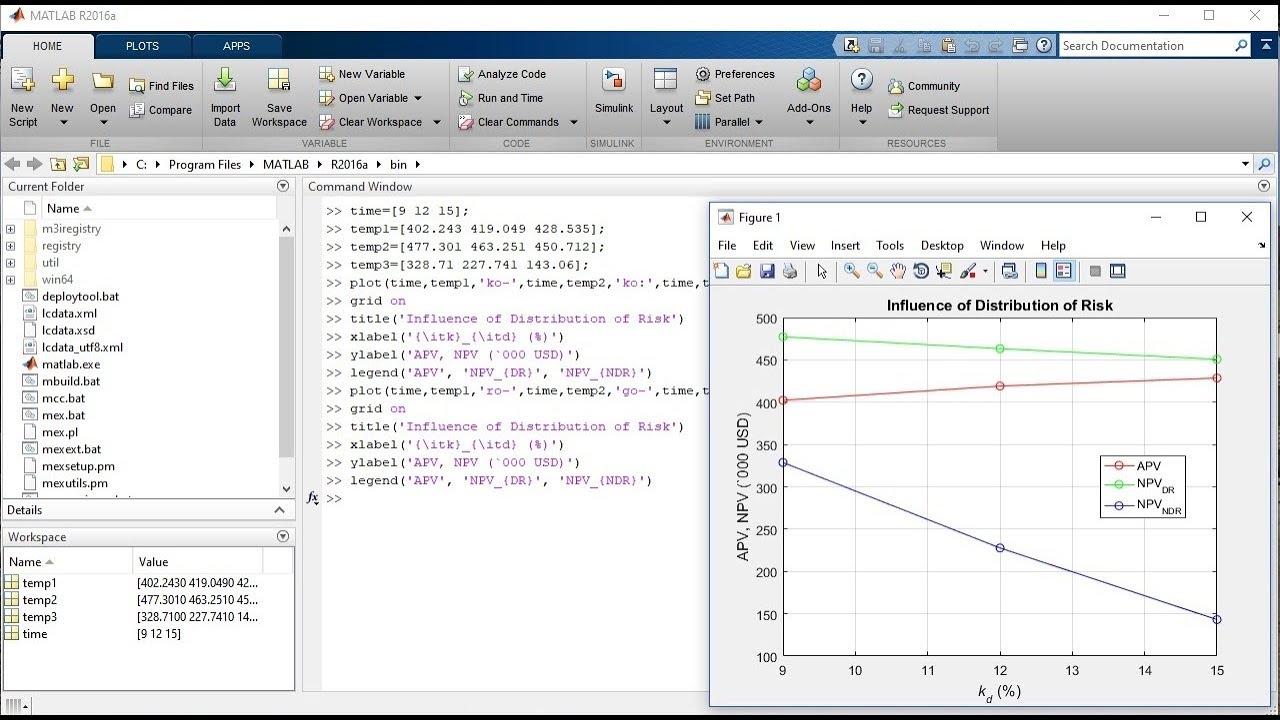
Task: Click the Open Variable button
Action: (371, 98)
